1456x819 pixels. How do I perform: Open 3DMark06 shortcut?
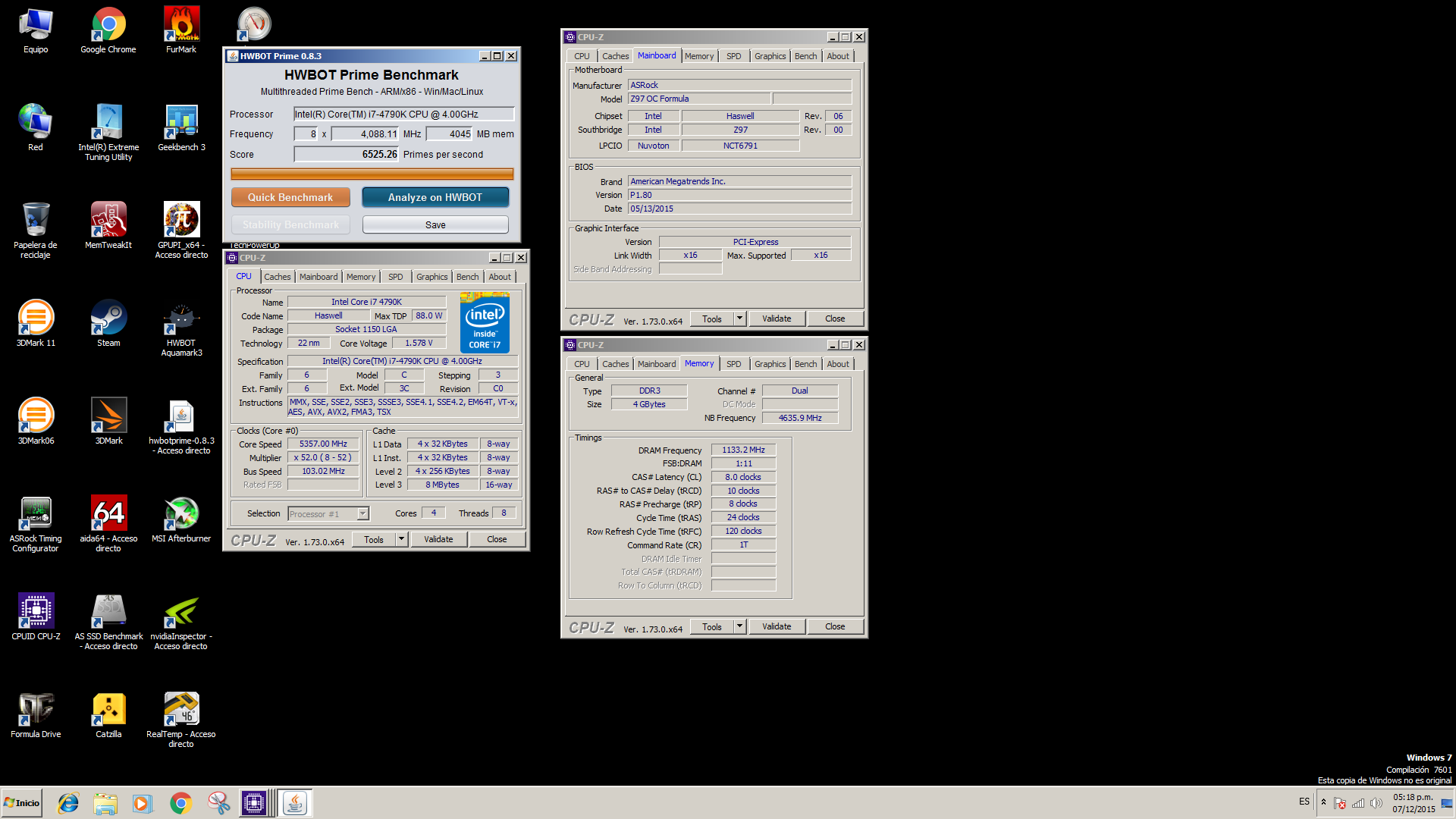(36, 421)
